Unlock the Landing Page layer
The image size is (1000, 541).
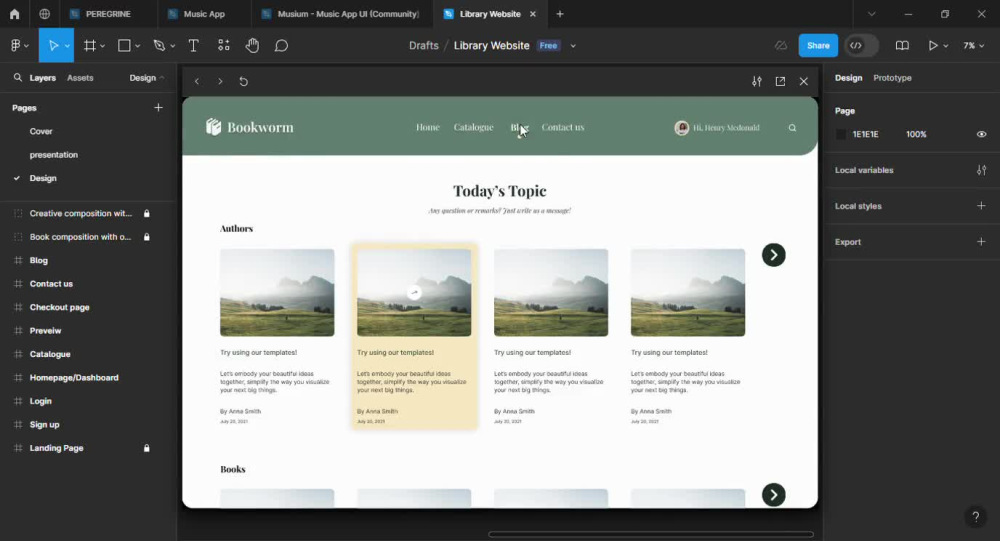point(147,448)
